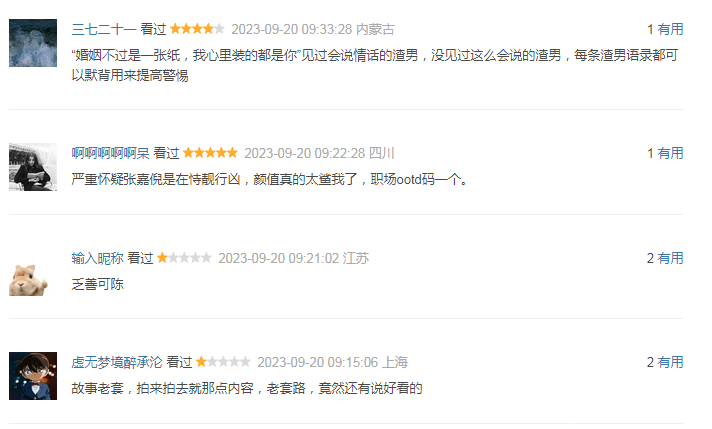This screenshot has width=712, height=429.
Task: Open user profile link 啊啊啊啊啊呆
Action: [x=110, y=153]
